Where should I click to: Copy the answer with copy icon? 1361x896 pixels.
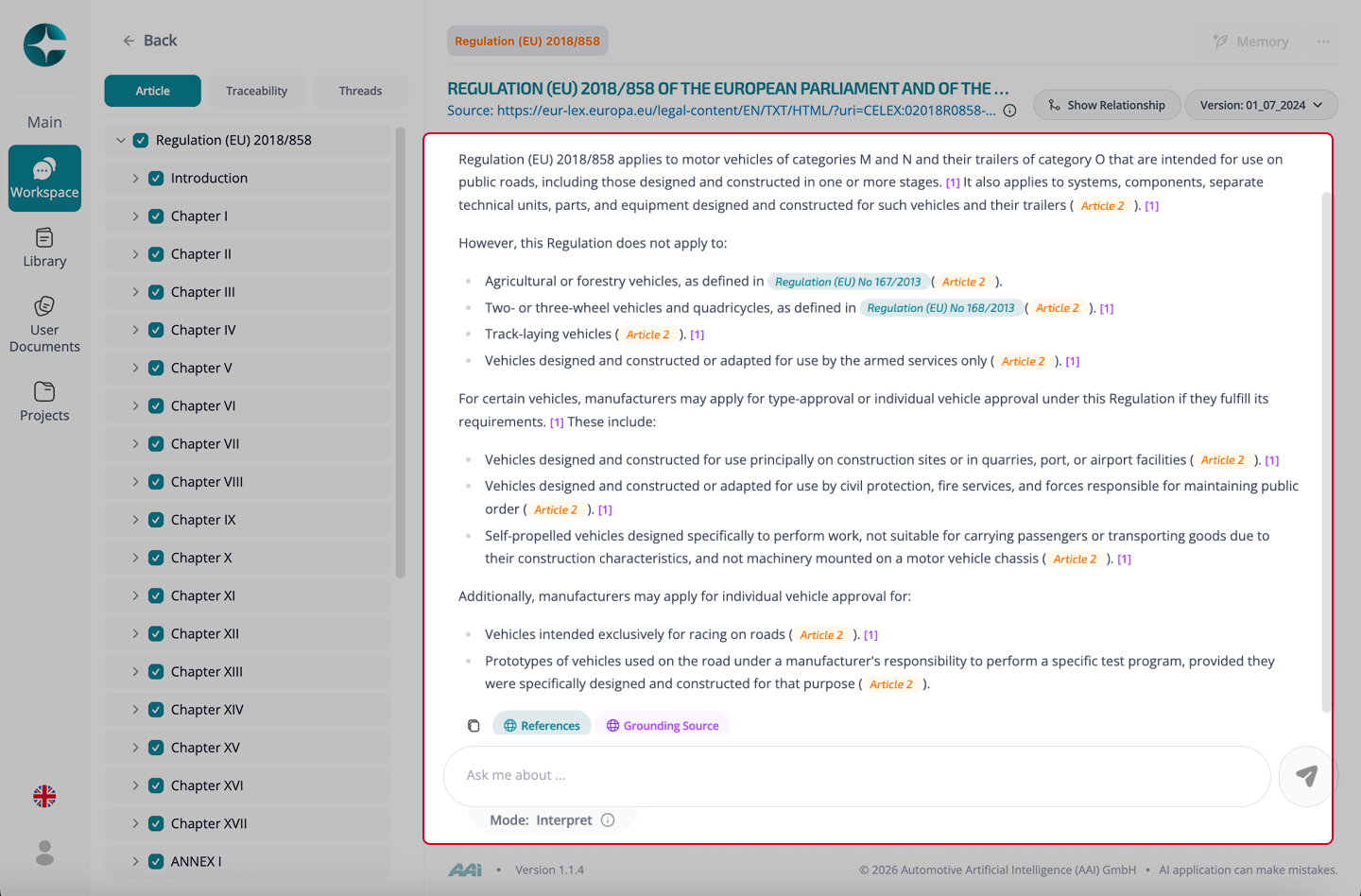[474, 726]
